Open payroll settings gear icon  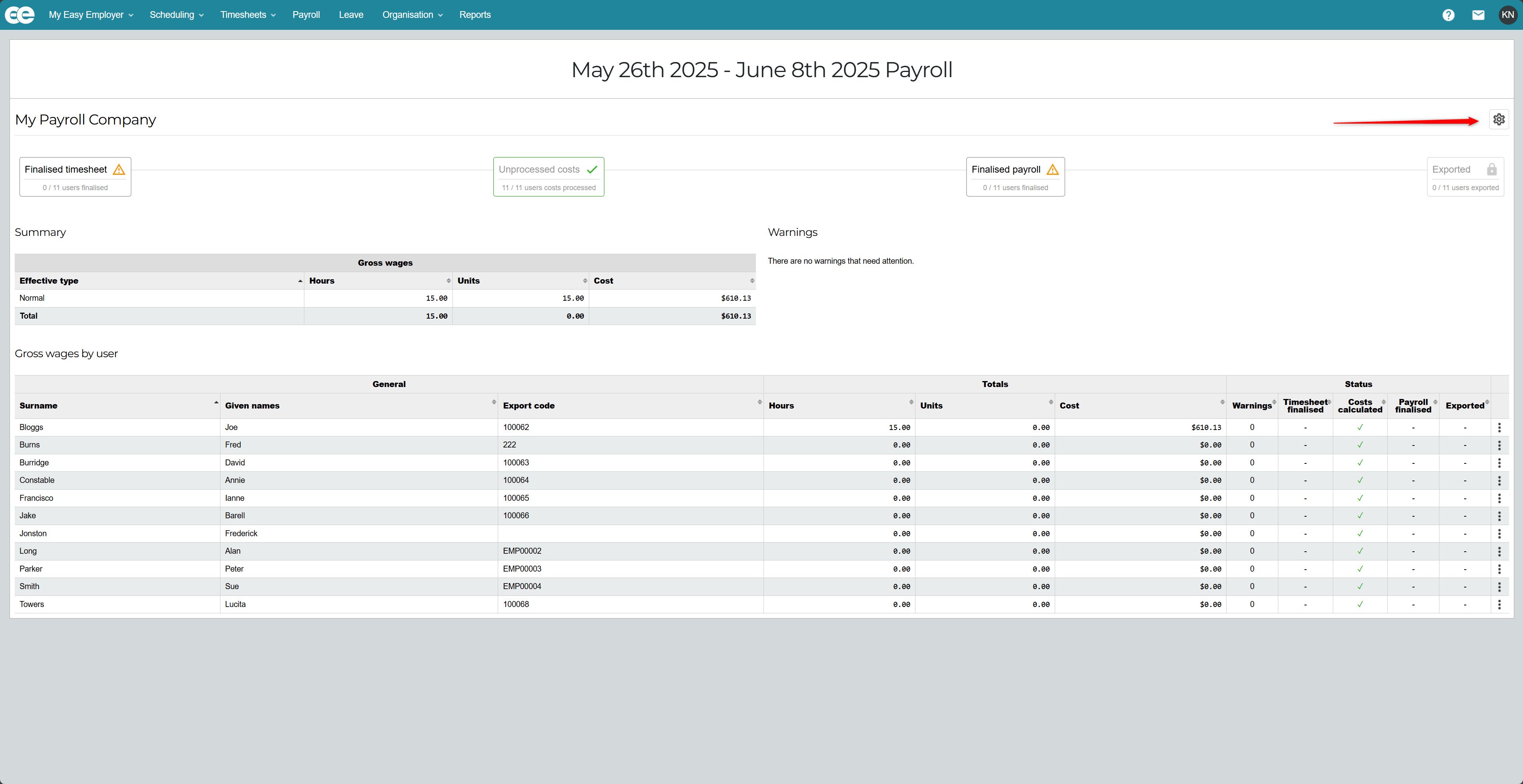1499,119
